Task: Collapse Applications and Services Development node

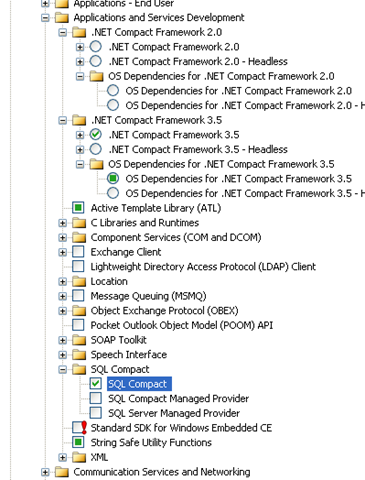Action: 45,17
